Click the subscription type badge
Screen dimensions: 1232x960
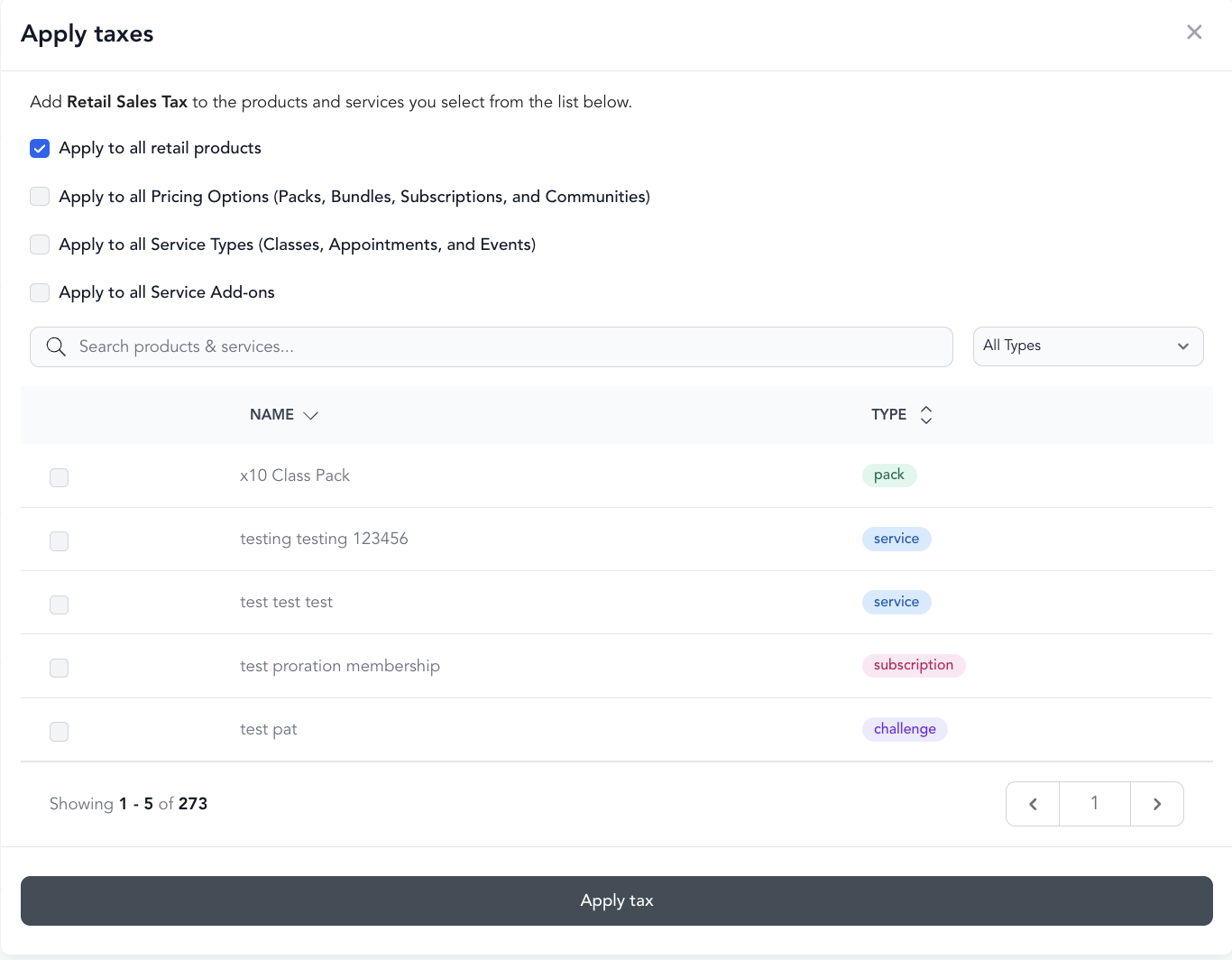(x=914, y=665)
